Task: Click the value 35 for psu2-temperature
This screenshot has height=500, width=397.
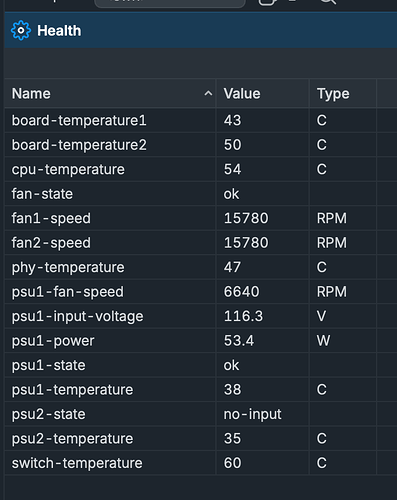Action: click(232, 439)
